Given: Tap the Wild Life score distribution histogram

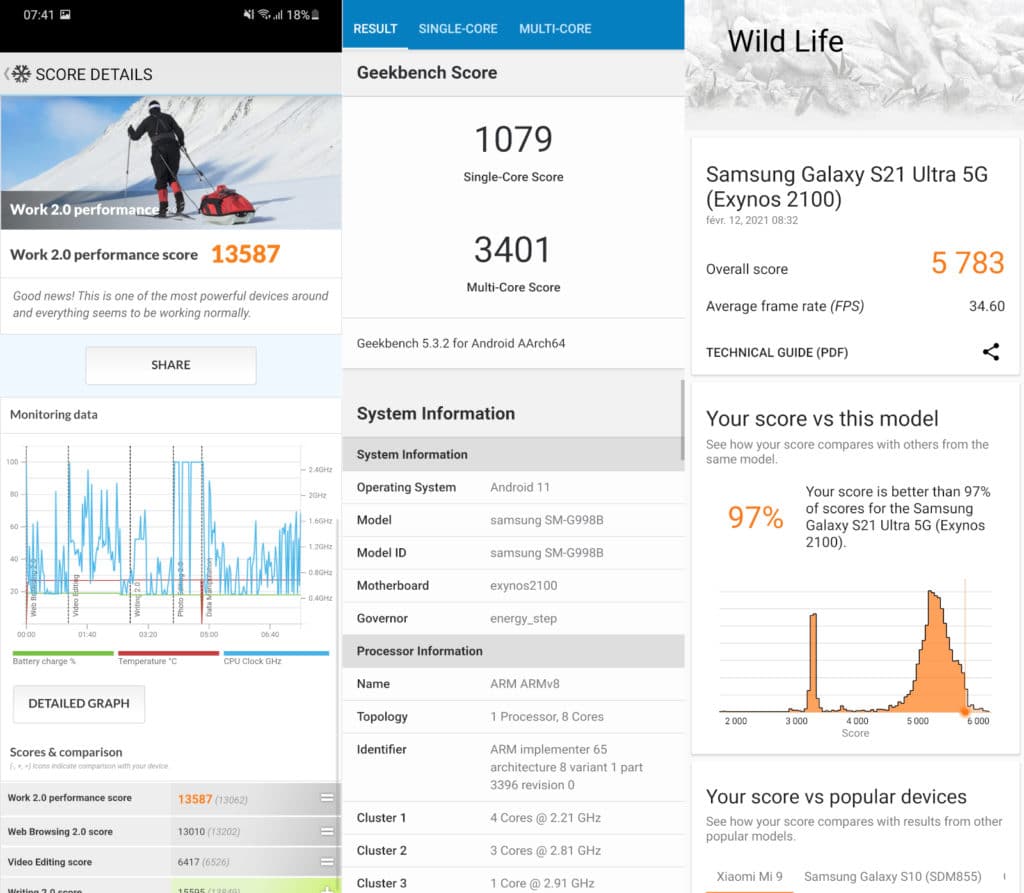Looking at the screenshot, I should pos(854,658).
